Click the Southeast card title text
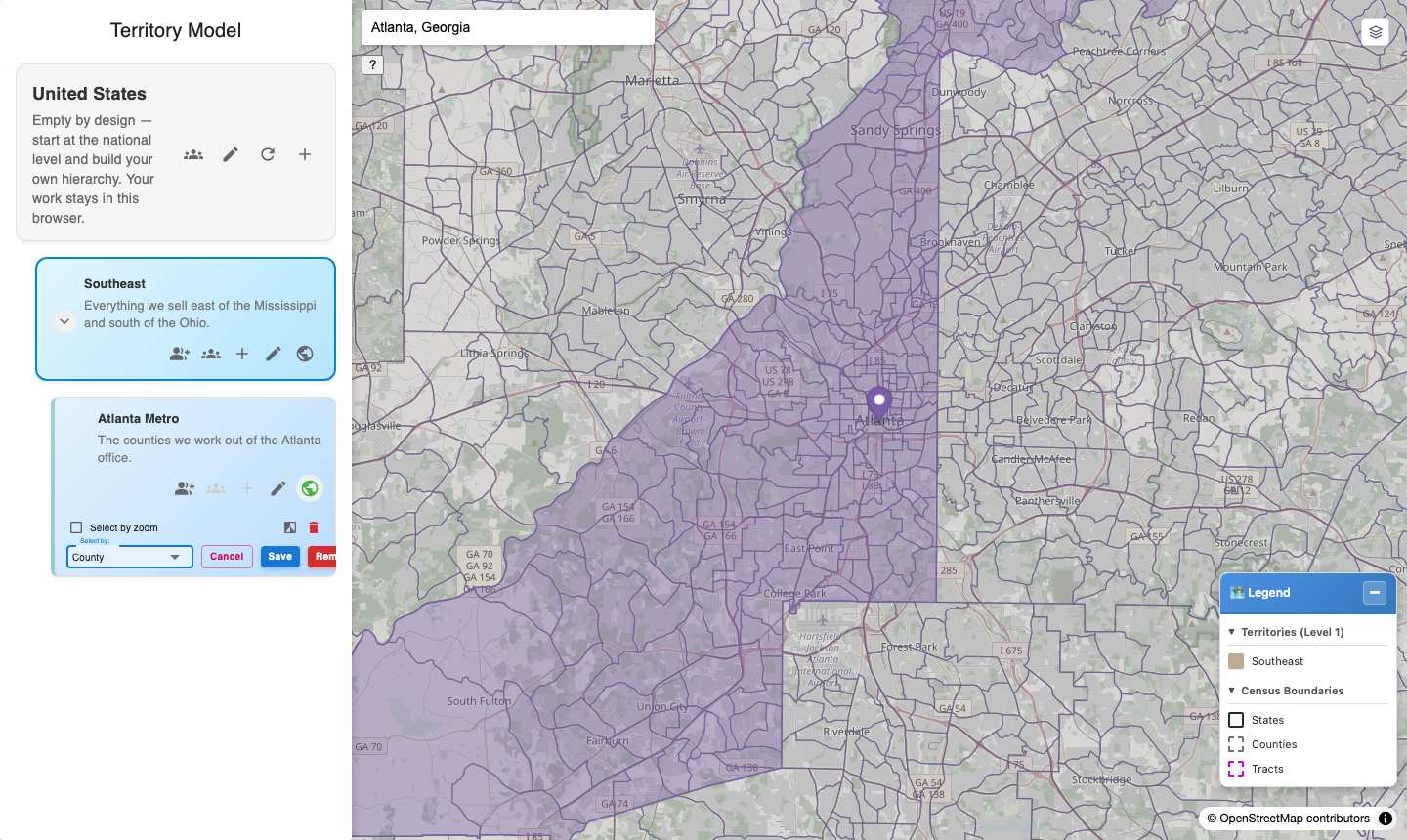Viewport: 1407px width, 840px height. tap(114, 283)
